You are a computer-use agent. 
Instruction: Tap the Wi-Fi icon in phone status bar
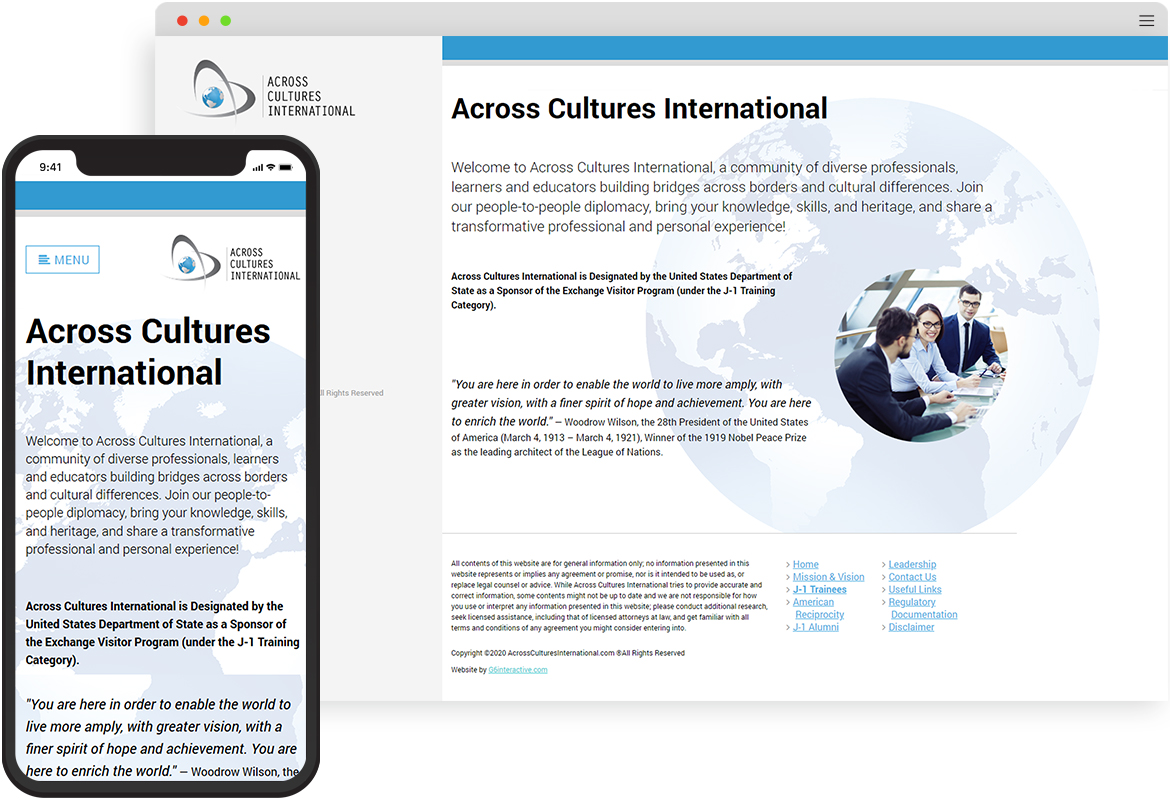271,167
